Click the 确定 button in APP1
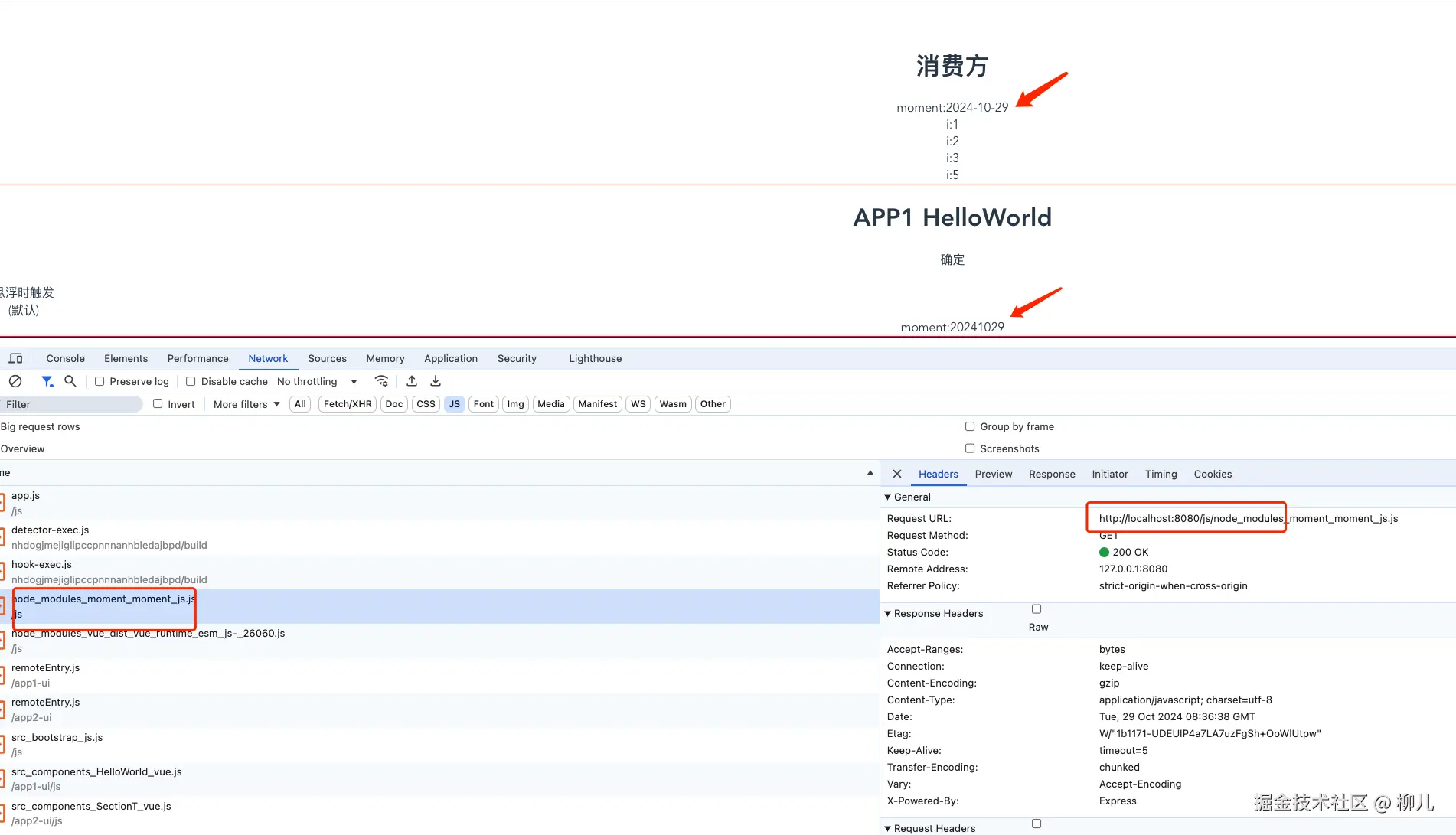This screenshot has height=835, width=1456. pos(952,259)
